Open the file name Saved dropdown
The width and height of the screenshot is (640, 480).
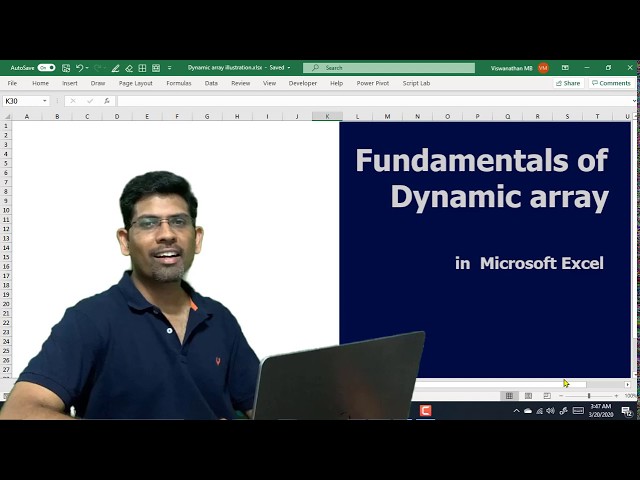[289, 68]
